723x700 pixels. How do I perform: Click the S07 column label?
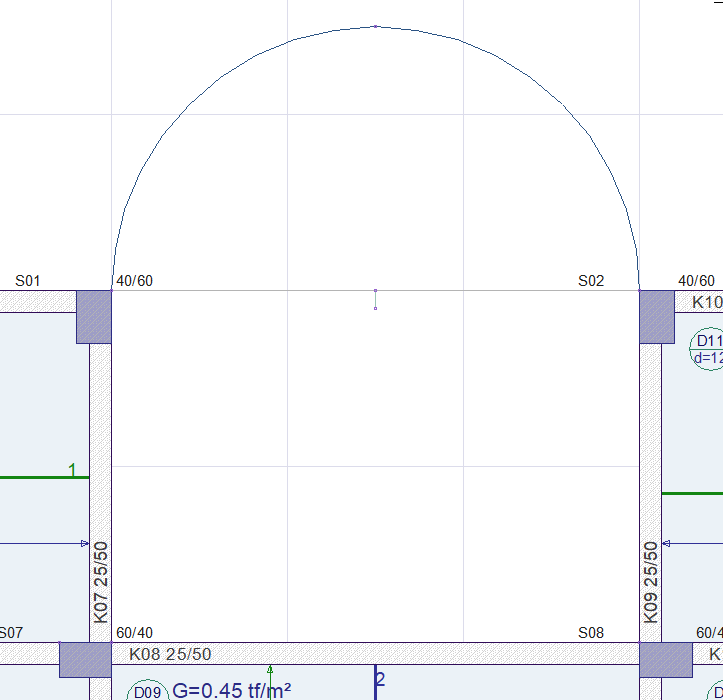11,633
